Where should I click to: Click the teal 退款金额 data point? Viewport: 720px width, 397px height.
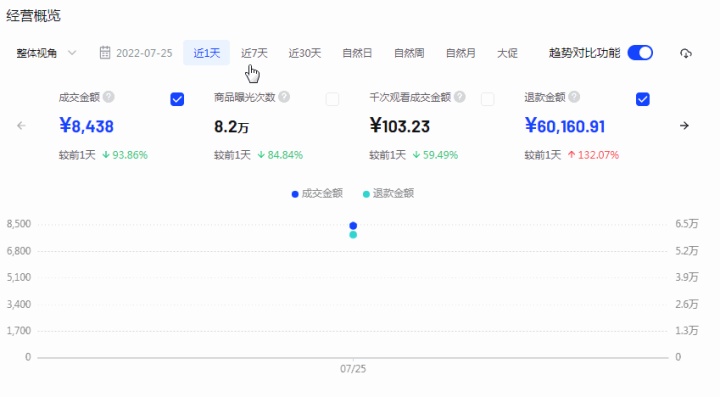coord(353,235)
